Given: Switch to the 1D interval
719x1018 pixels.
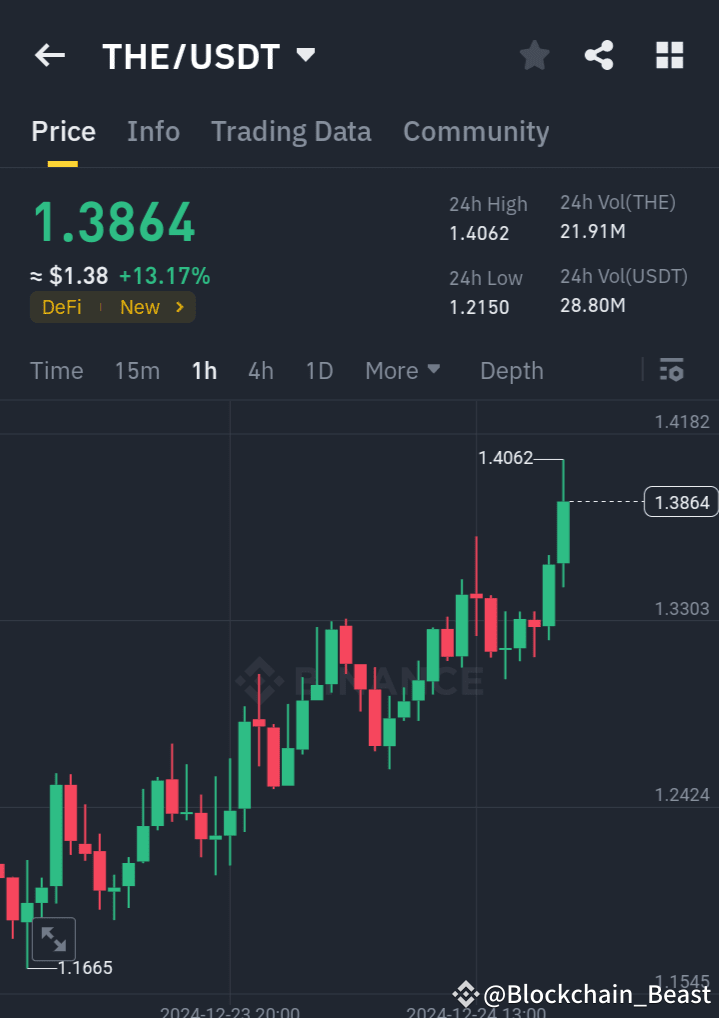Looking at the screenshot, I should point(319,370).
